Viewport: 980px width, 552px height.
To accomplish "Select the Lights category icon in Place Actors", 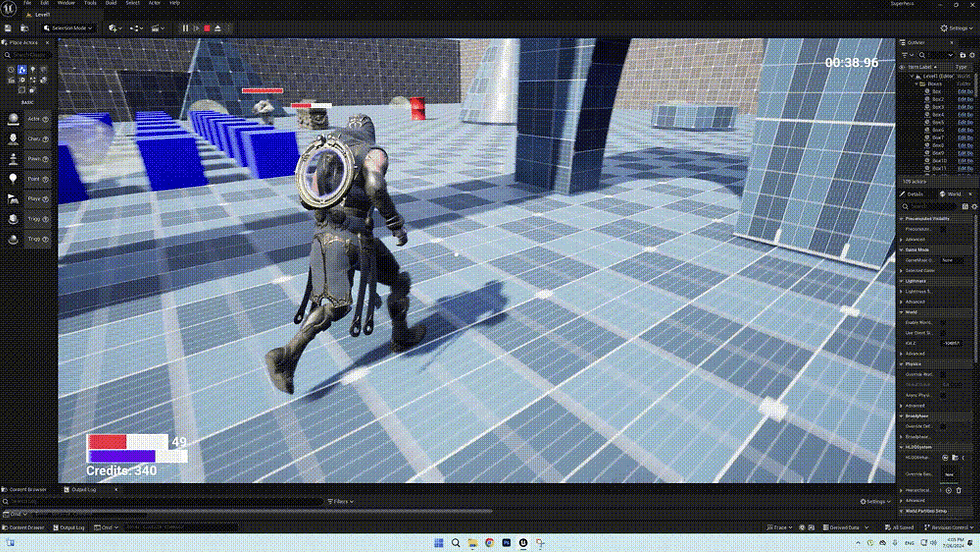I will click(32, 70).
